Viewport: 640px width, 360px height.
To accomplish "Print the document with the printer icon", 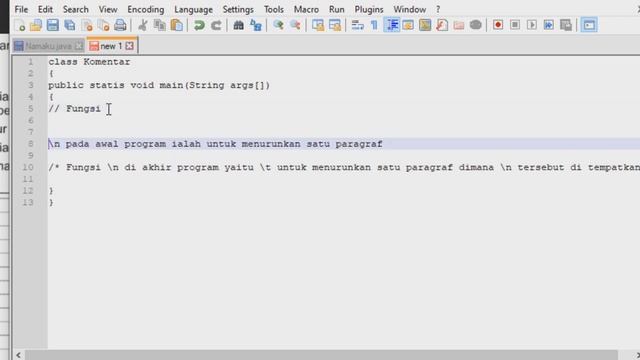I will (x=120, y=25).
